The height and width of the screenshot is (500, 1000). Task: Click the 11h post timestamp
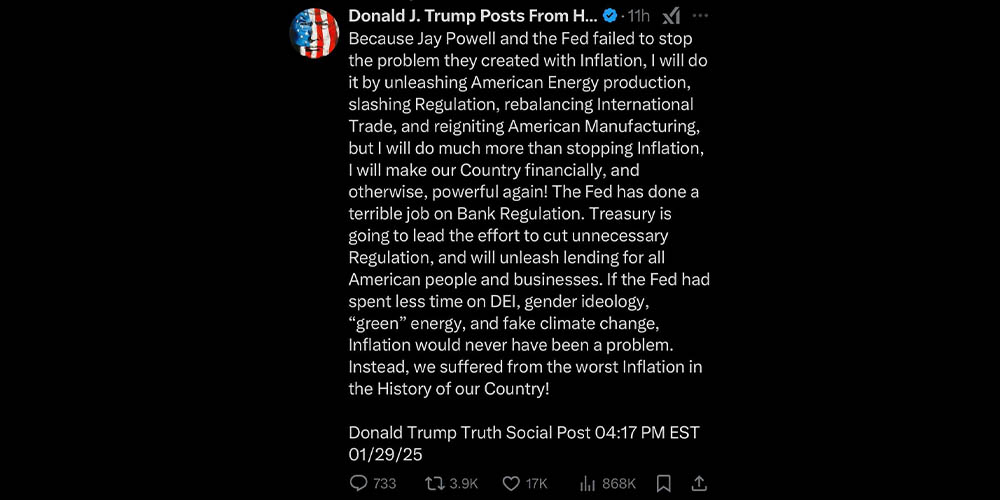click(x=638, y=16)
